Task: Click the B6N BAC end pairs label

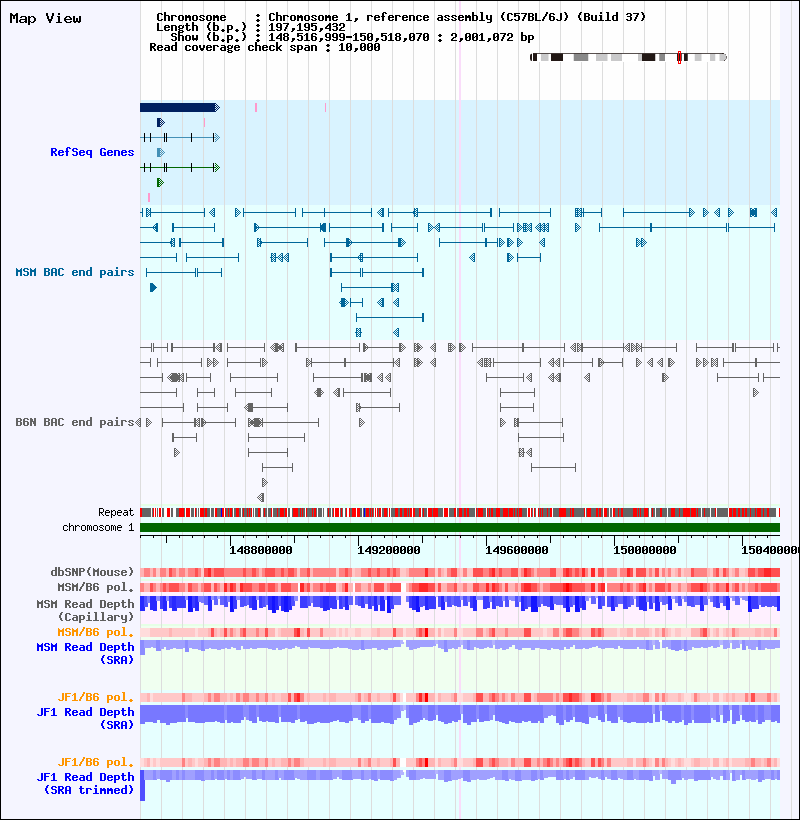Action: point(75,422)
